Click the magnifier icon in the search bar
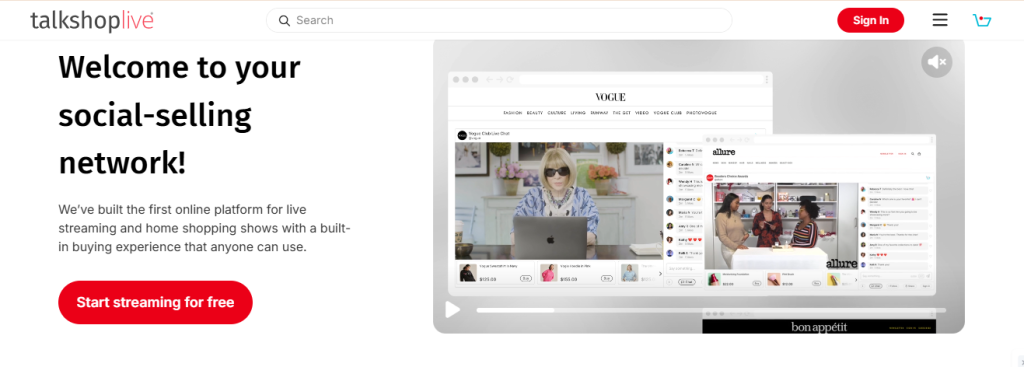The width and height of the screenshot is (1024, 367). [x=284, y=20]
